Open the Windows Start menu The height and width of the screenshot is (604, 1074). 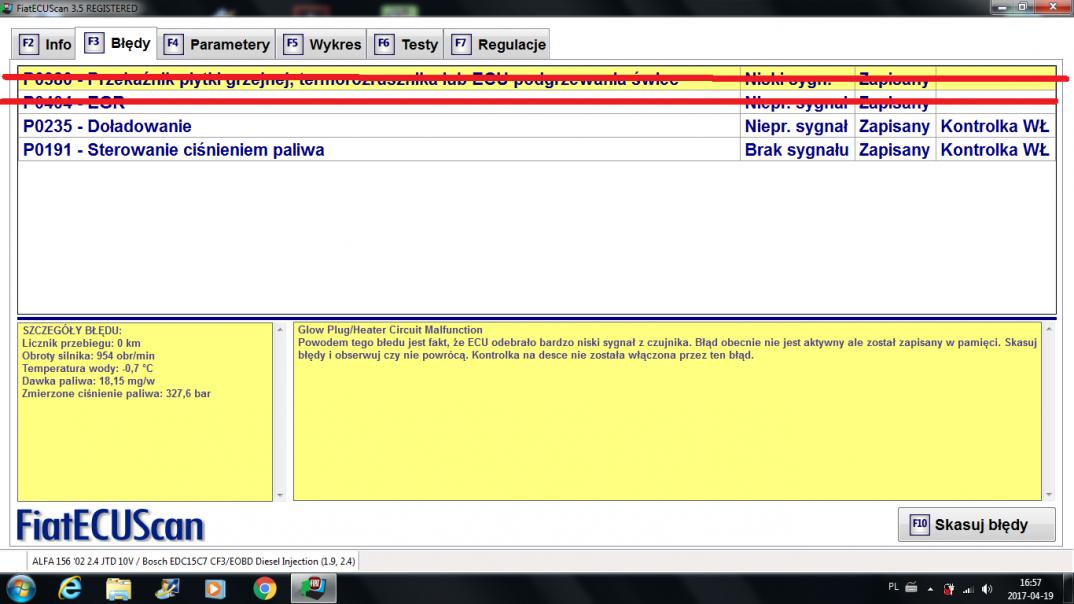tap(21, 588)
